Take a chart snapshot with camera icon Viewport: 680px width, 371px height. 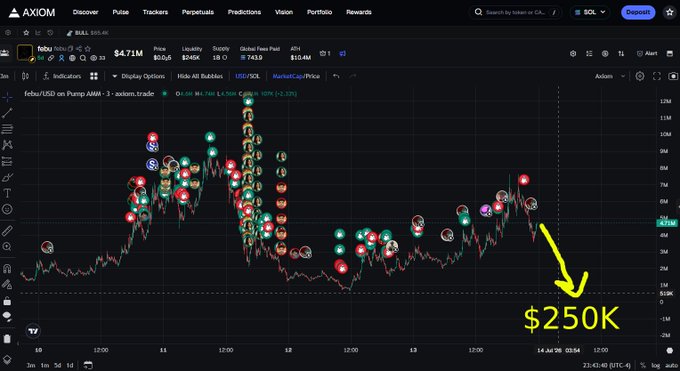tap(673, 76)
